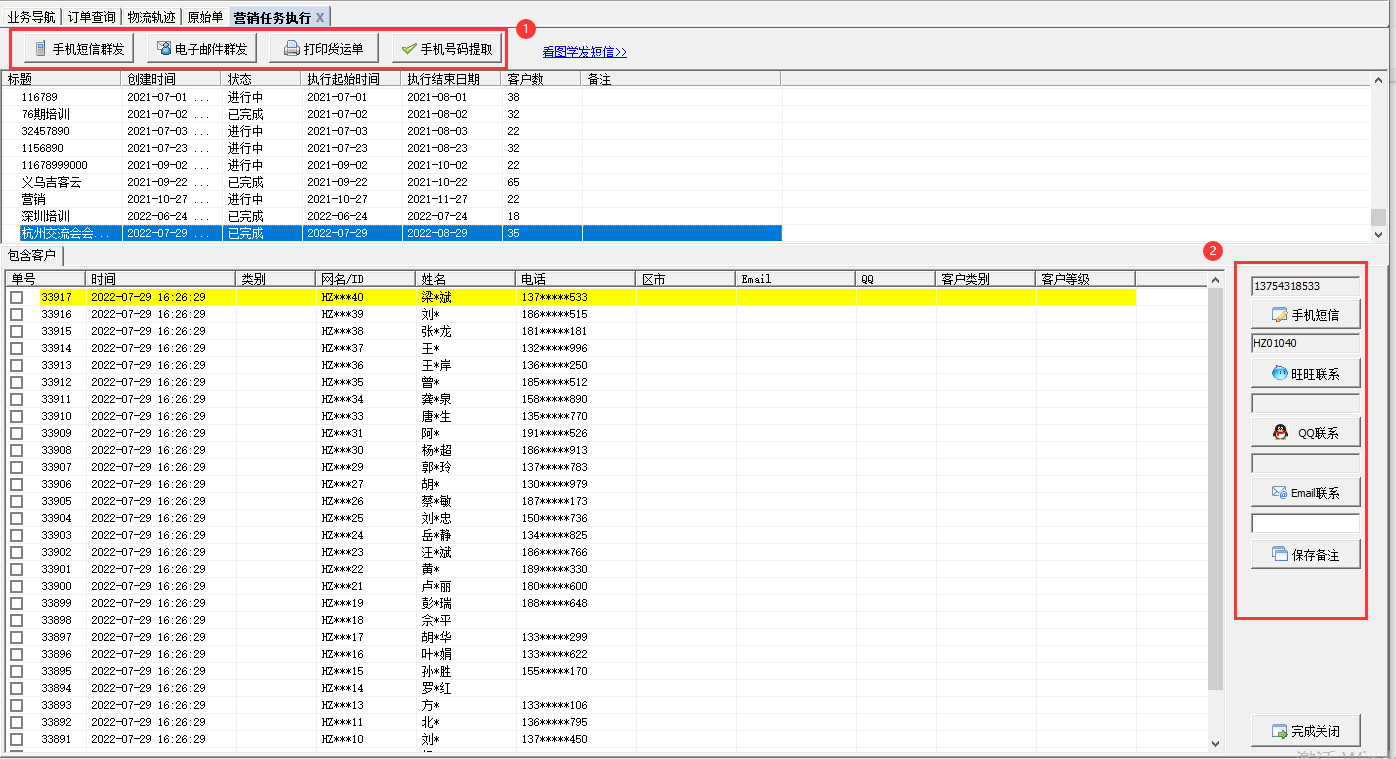Click the 完成关闭 button
The height and width of the screenshot is (759, 1396).
(1305, 731)
